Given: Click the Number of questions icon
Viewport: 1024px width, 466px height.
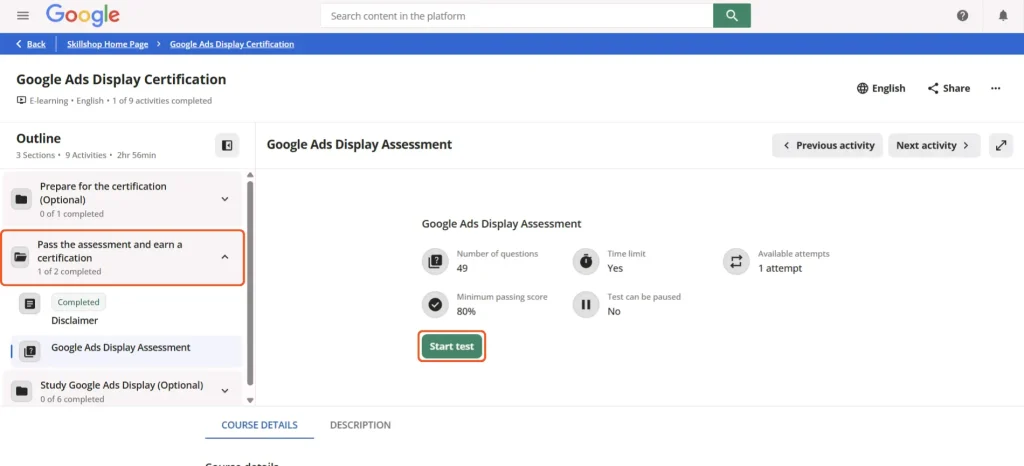Looking at the screenshot, I should pos(435,262).
